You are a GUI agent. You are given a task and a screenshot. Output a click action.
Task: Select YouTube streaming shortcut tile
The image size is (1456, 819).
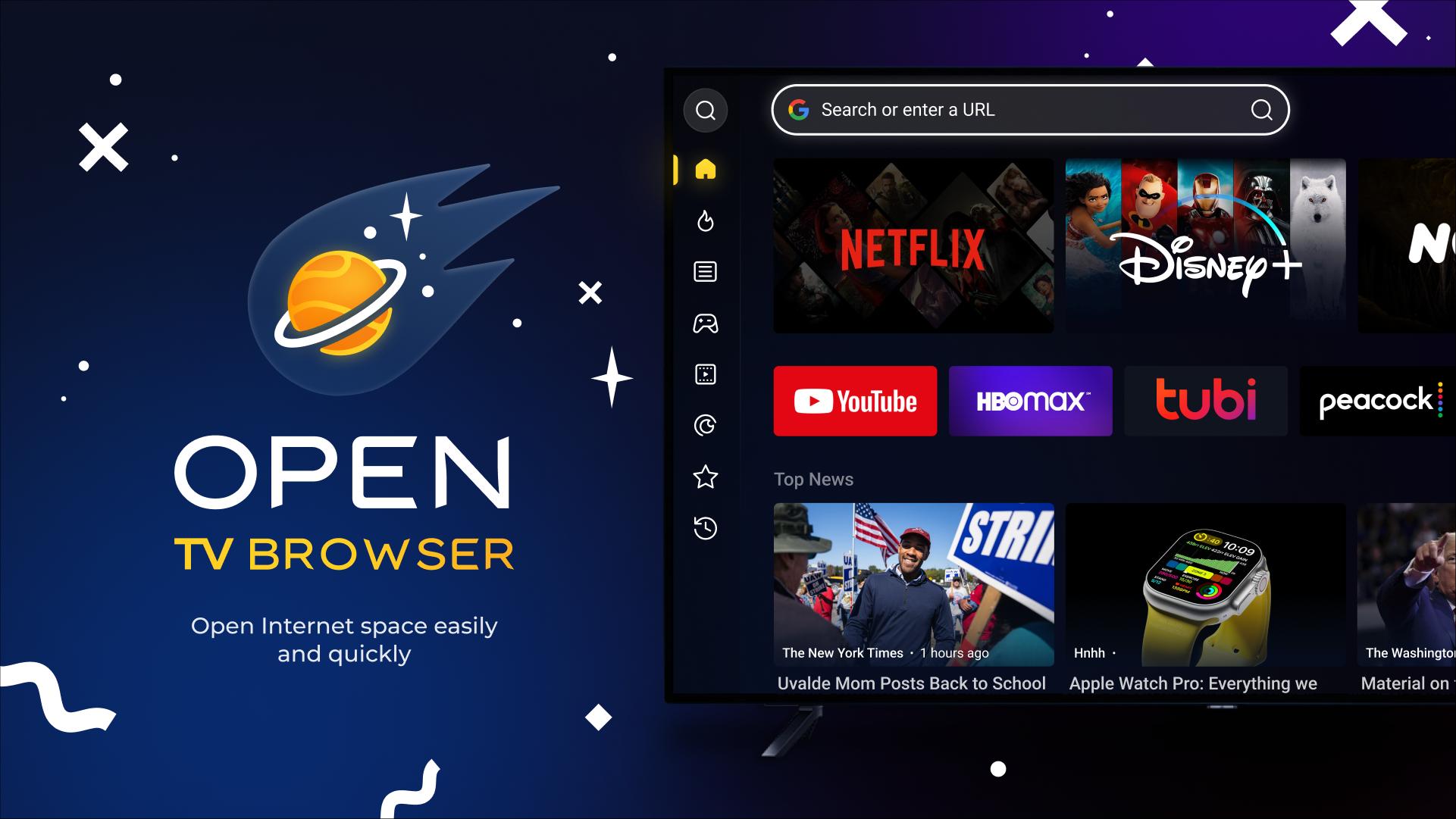[855, 401]
